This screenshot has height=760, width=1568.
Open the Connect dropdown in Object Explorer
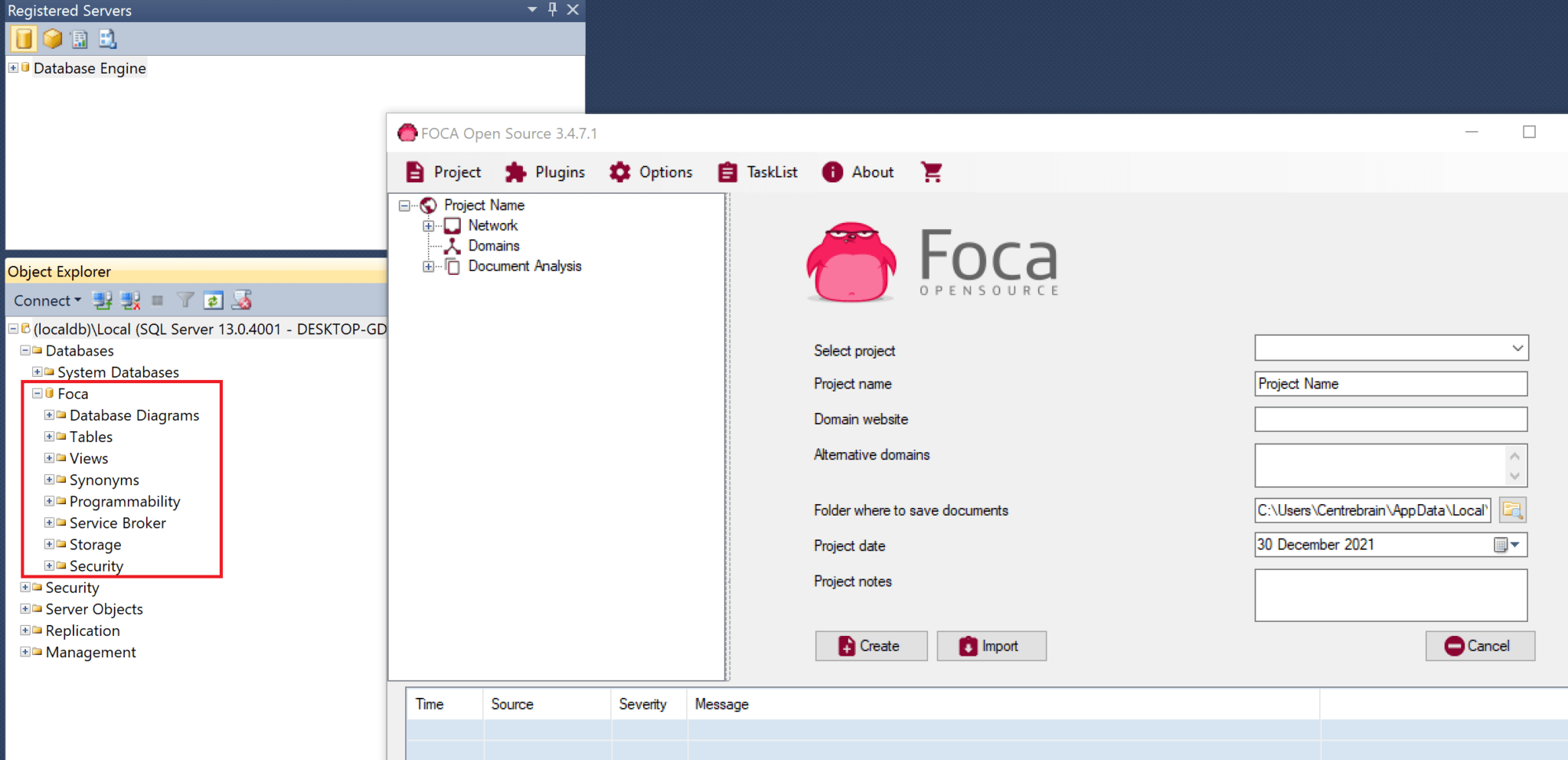(x=46, y=300)
